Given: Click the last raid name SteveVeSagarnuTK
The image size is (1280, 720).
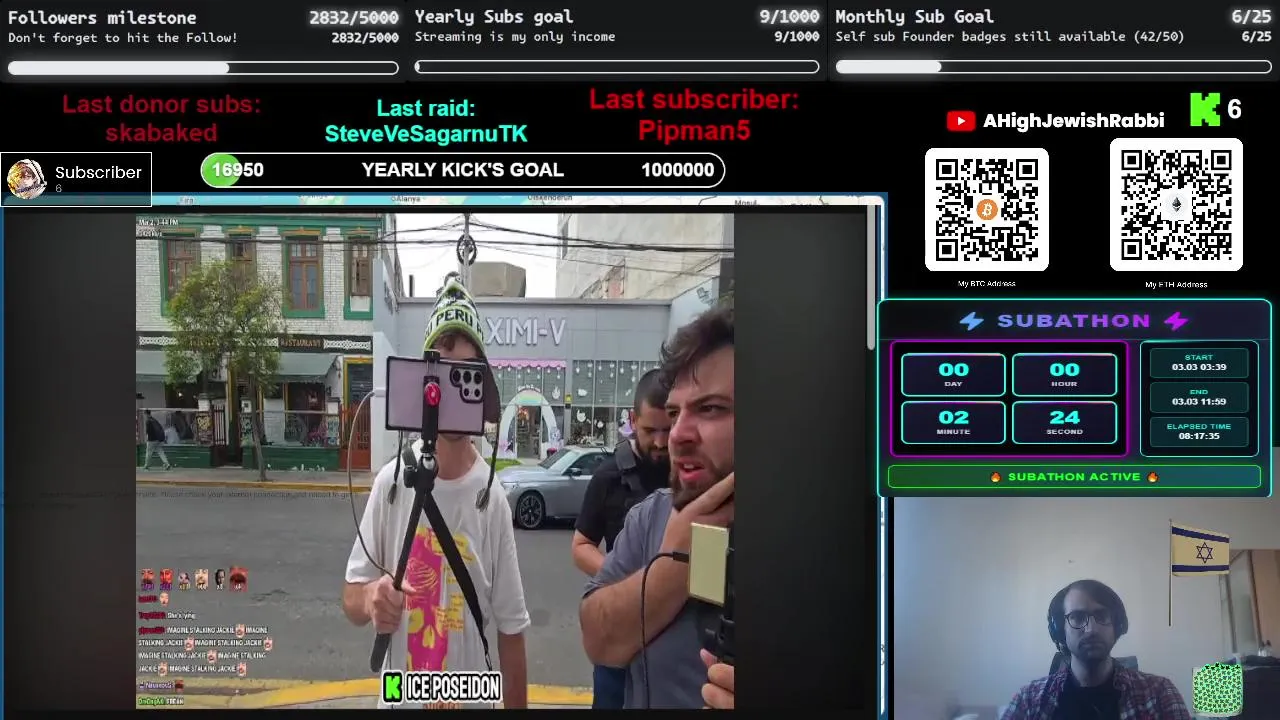Looking at the screenshot, I should (426, 133).
